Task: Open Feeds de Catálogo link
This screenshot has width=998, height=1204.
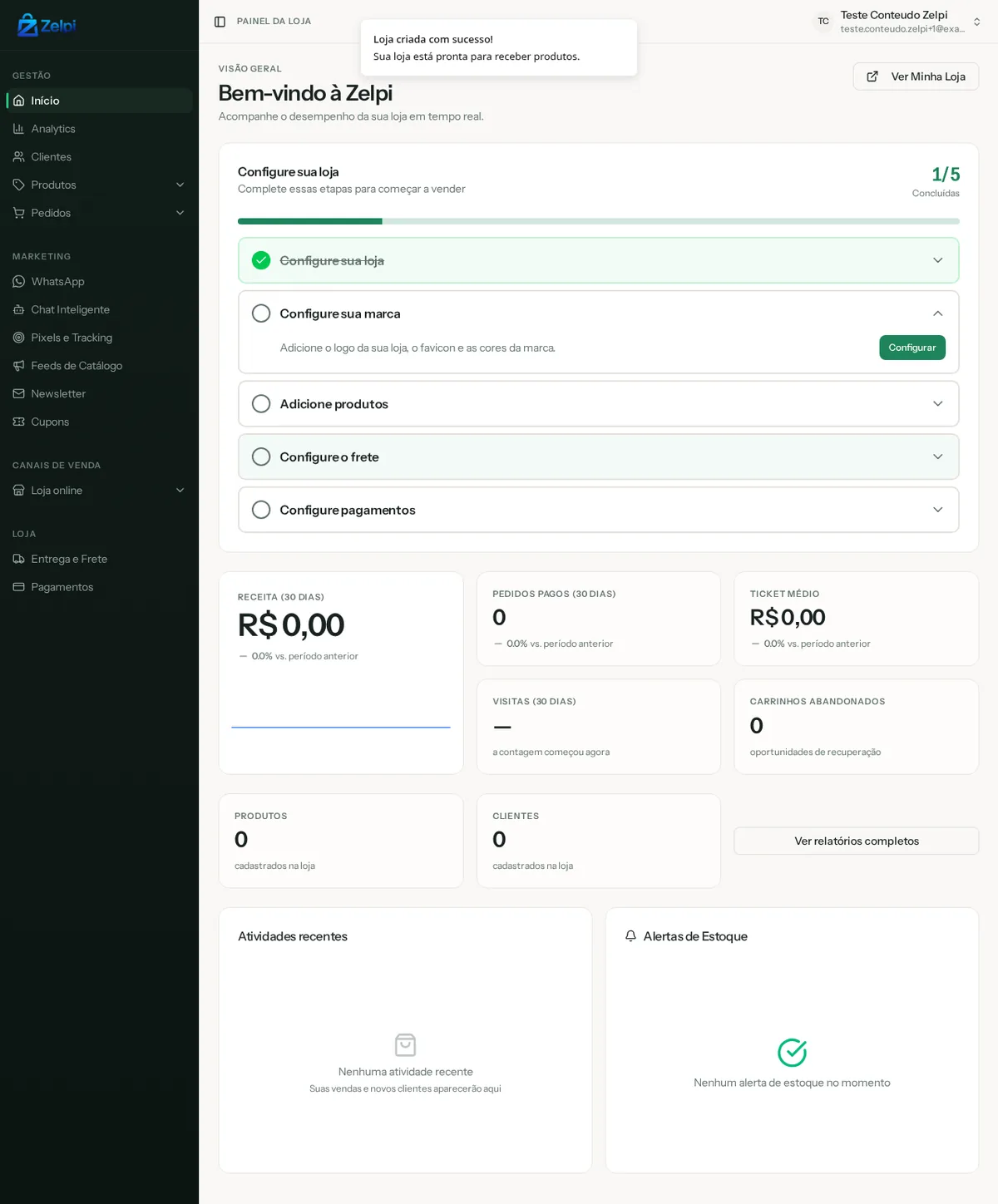Action: [99, 366]
